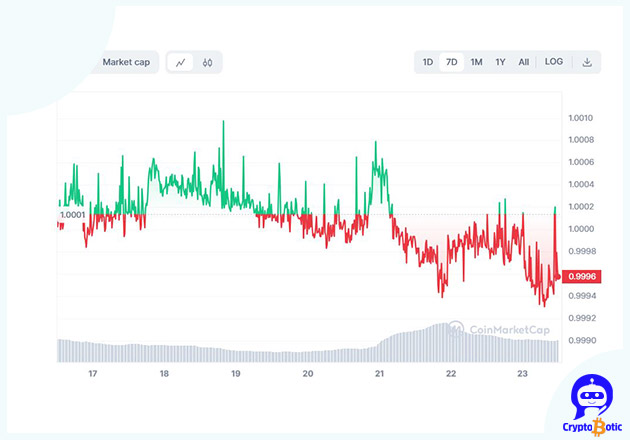630x440 pixels.
Task: Switch to 1M time range
Action: pyautogui.click(x=476, y=62)
